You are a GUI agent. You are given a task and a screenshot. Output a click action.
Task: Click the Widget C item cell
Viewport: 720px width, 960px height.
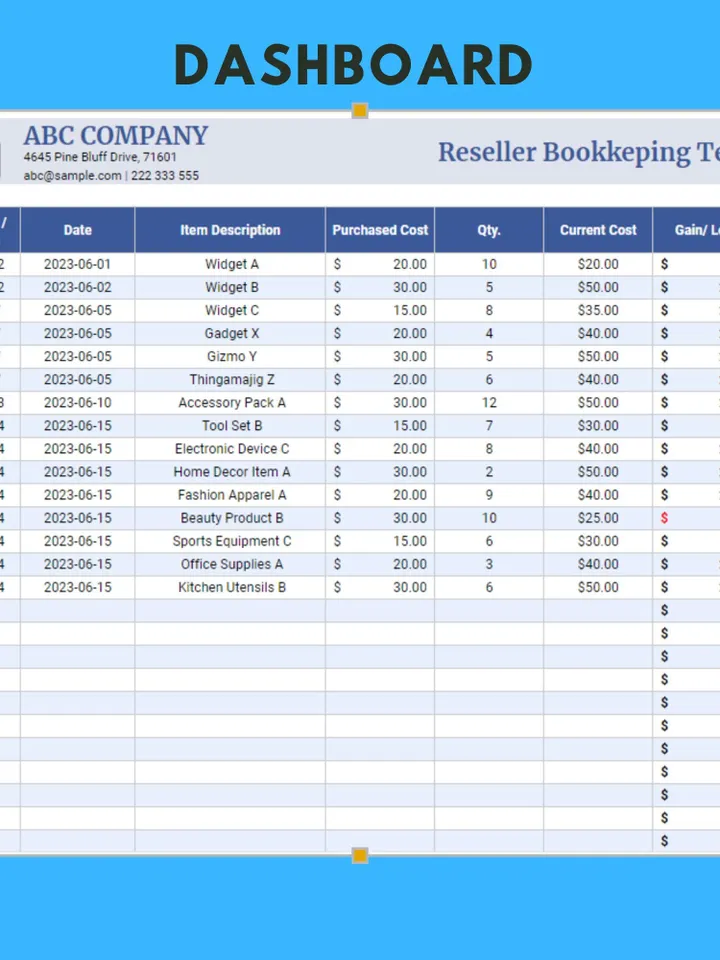coord(231,310)
